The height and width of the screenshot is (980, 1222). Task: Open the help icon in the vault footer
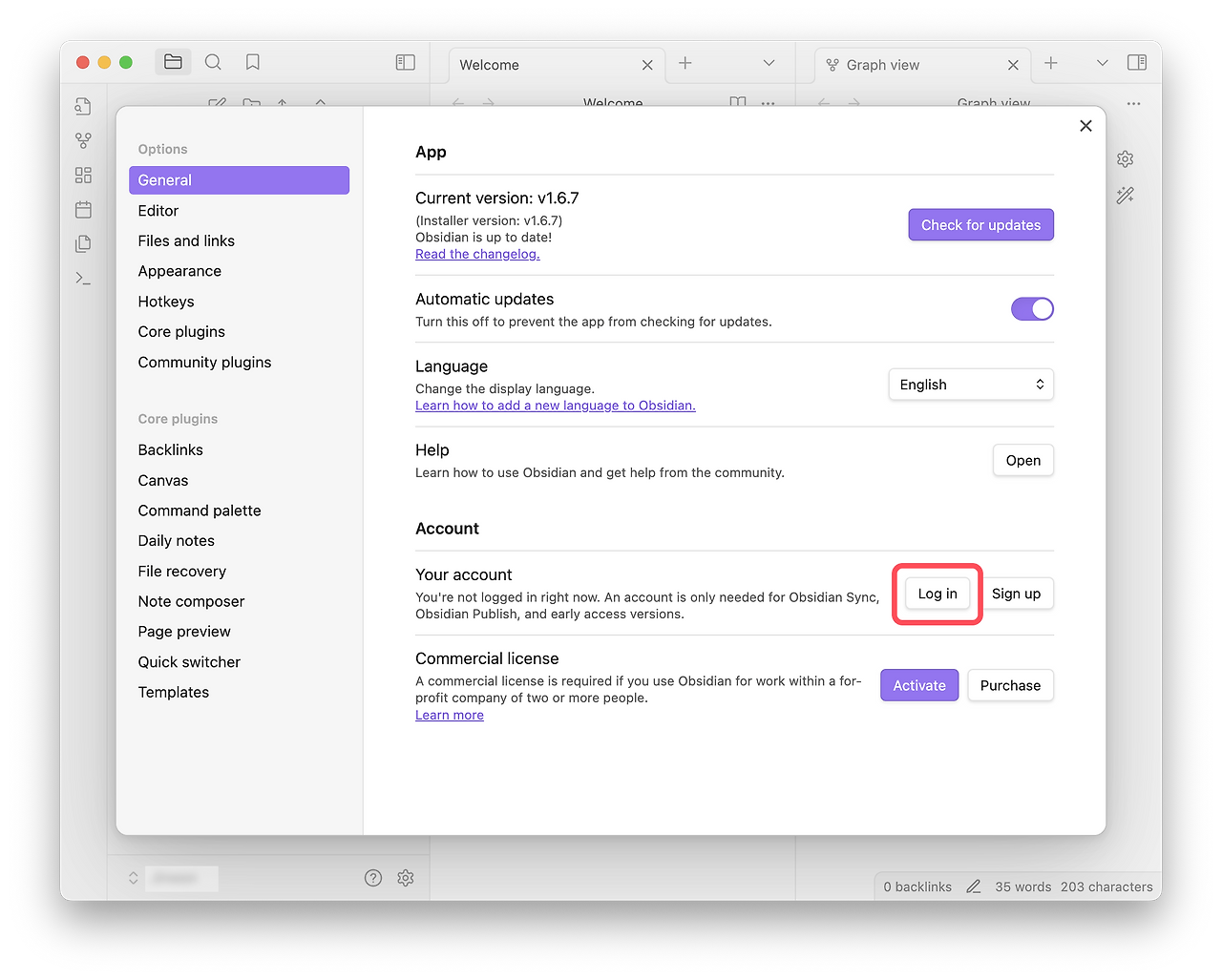coord(373,878)
